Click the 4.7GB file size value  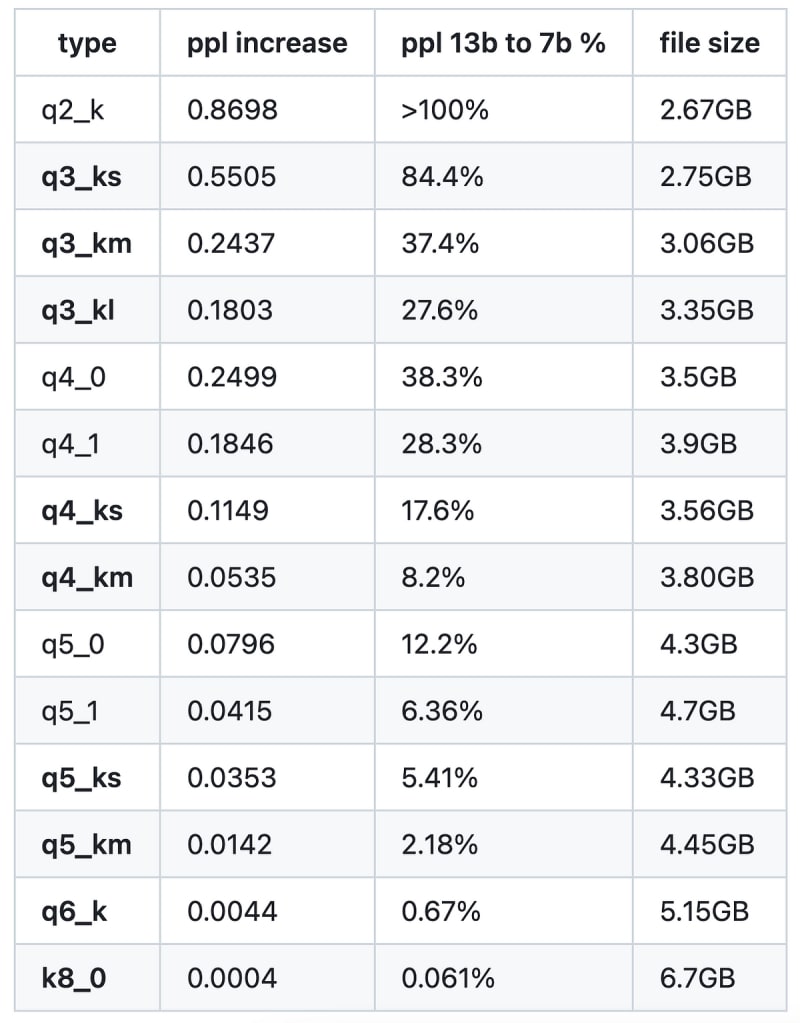click(x=698, y=711)
